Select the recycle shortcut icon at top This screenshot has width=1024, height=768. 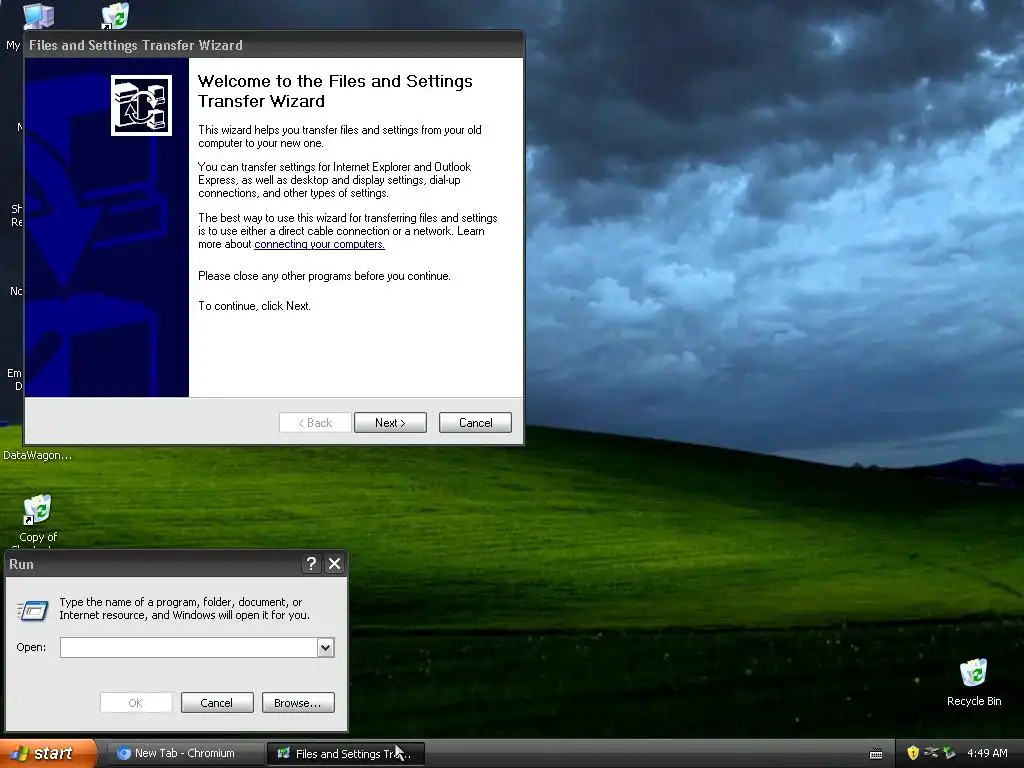[116, 15]
